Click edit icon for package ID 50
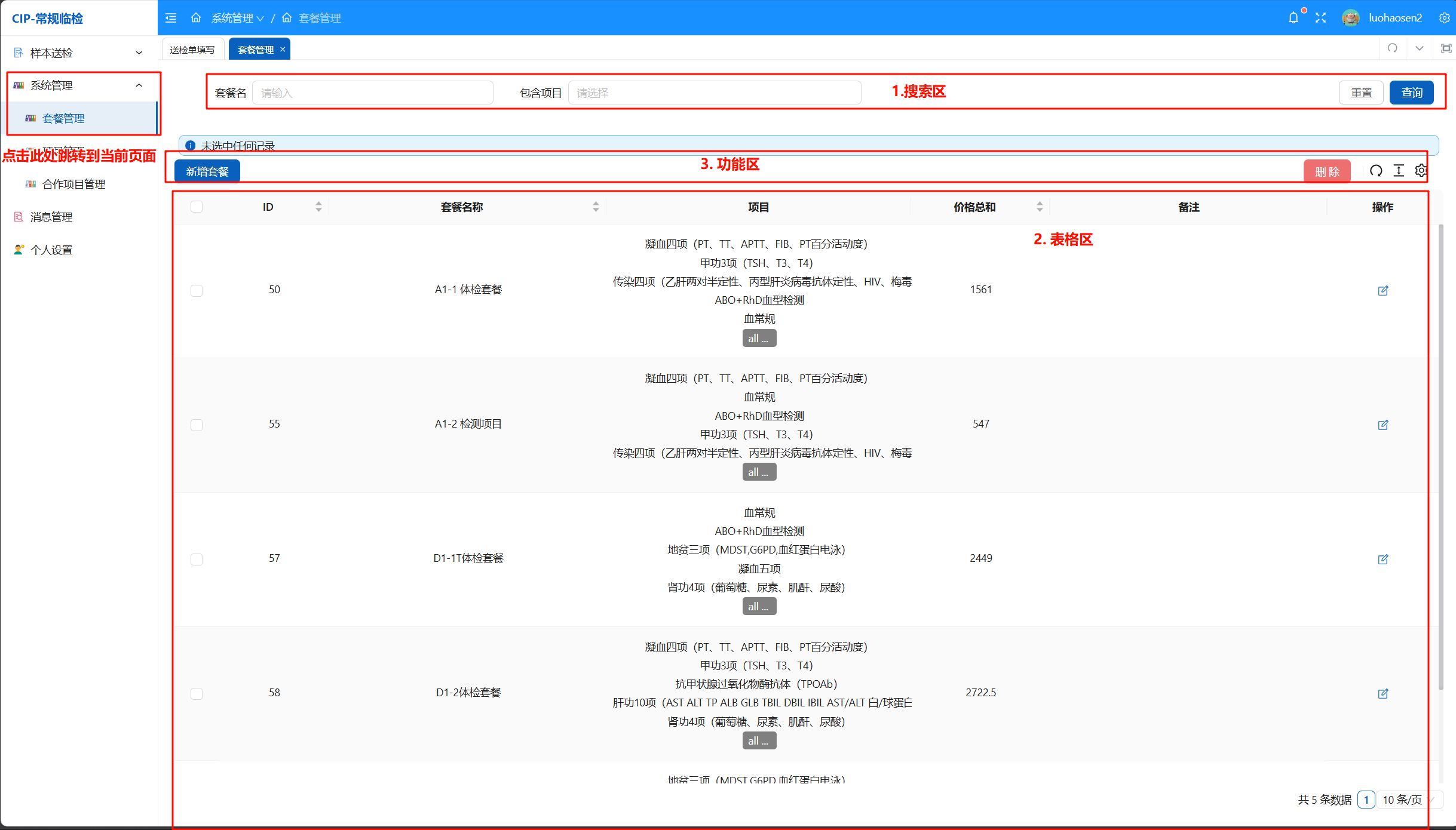 tap(1383, 290)
